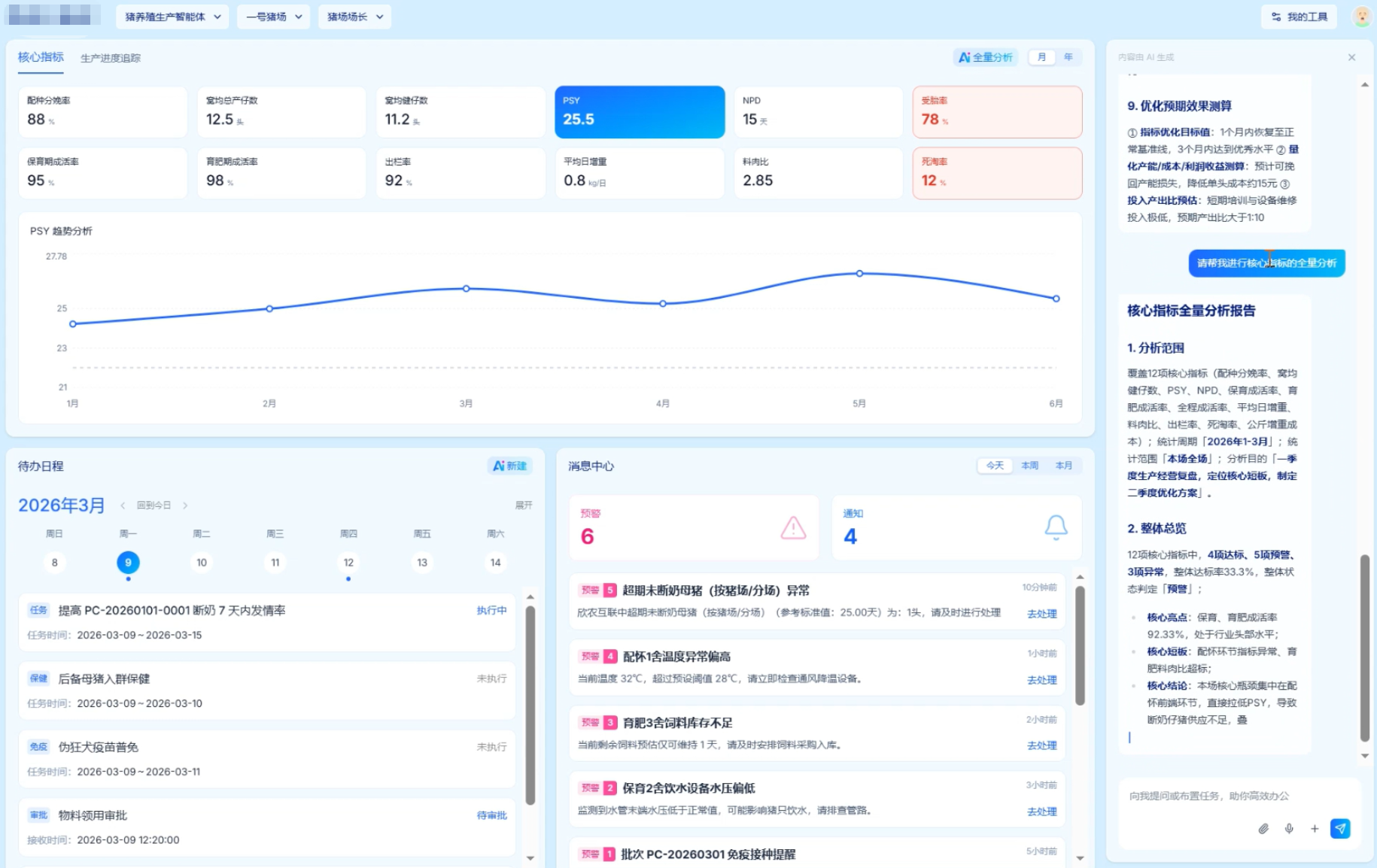Switch to 核心指标 tab
1377x868 pixels.
coord(41,57)
